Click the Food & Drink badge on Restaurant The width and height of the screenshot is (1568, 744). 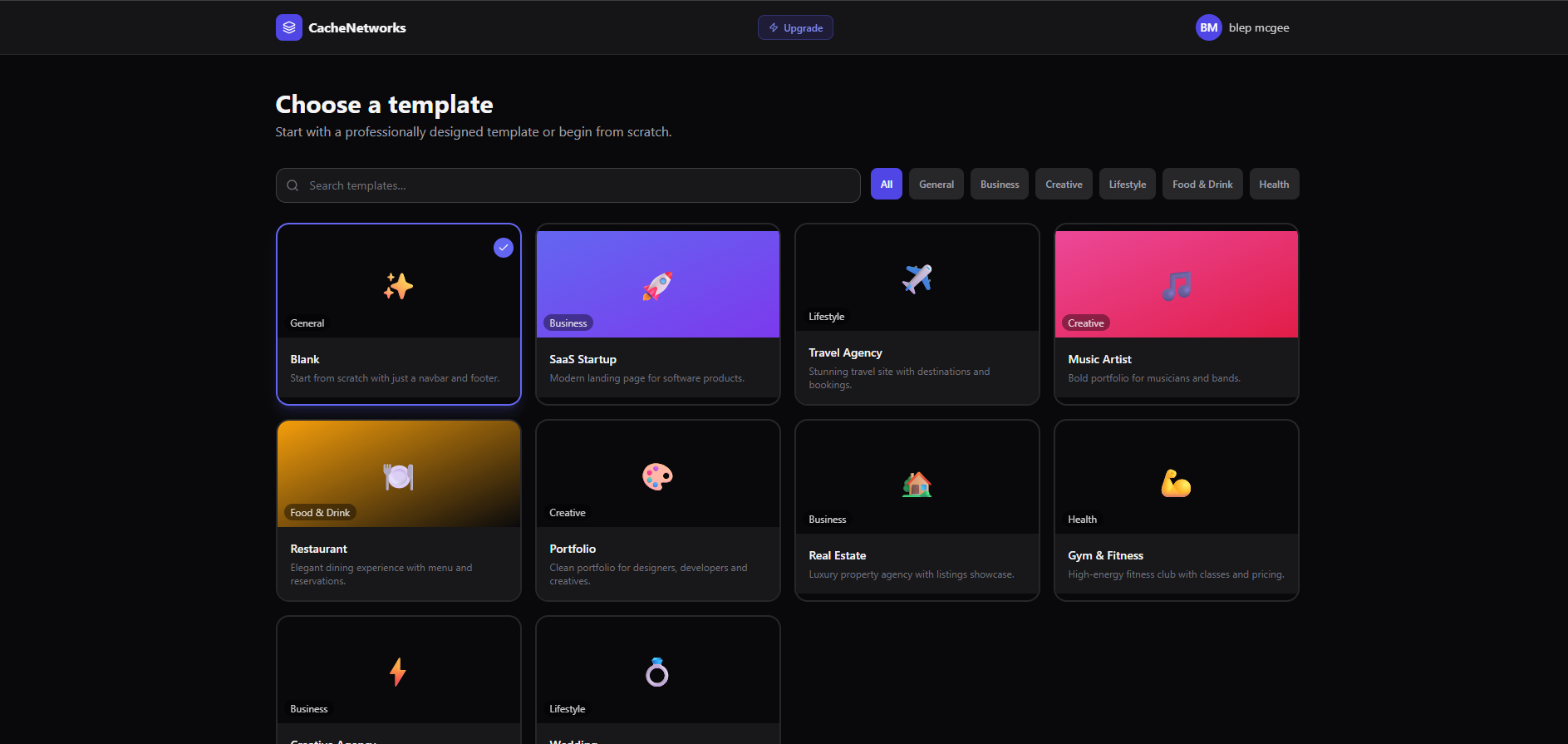pyautogui.click(x=320, y=513)
